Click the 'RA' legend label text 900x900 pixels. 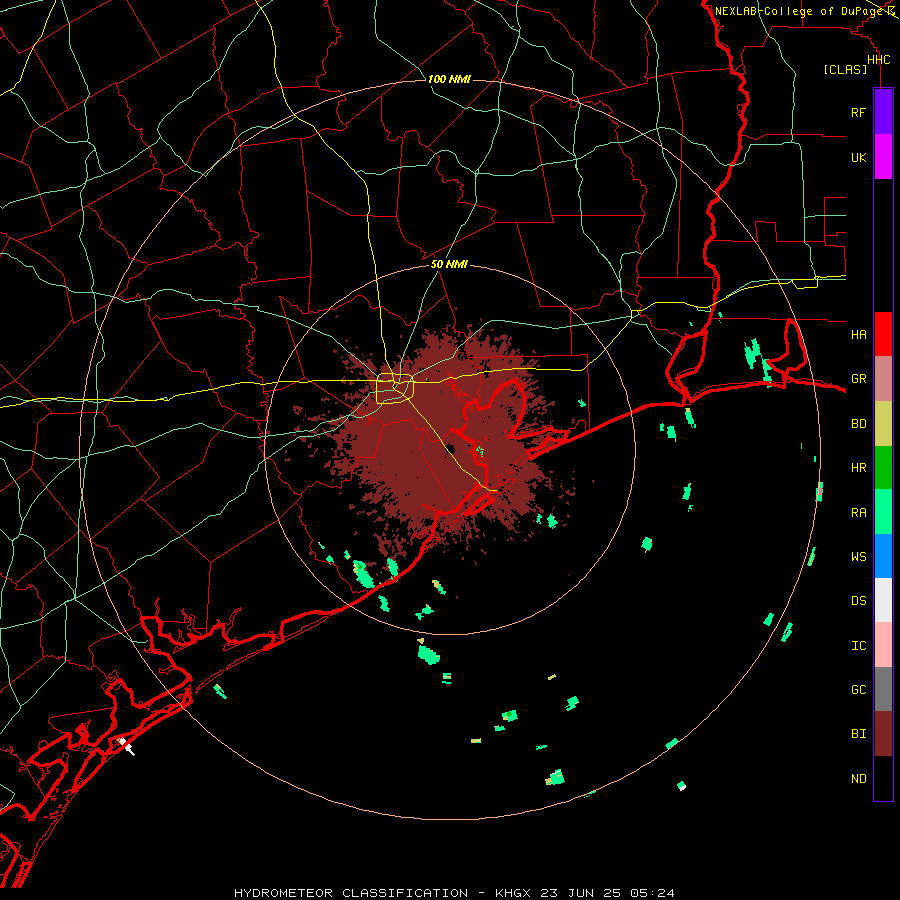[858, 513]
